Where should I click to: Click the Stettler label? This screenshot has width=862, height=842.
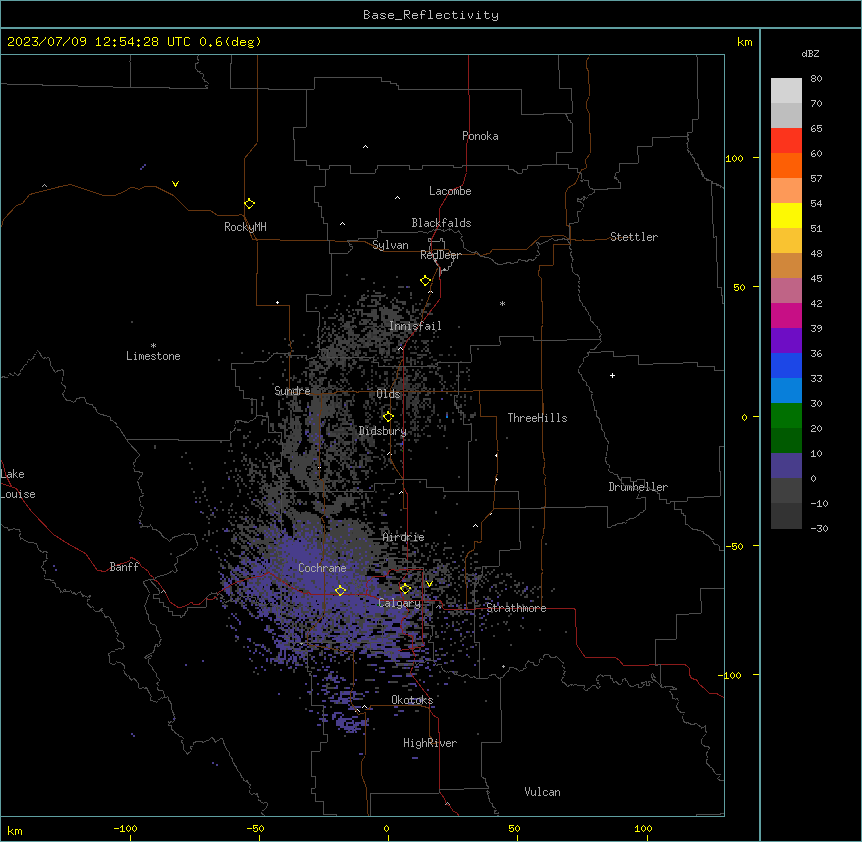pyautogui.click(x=634, y=237)
